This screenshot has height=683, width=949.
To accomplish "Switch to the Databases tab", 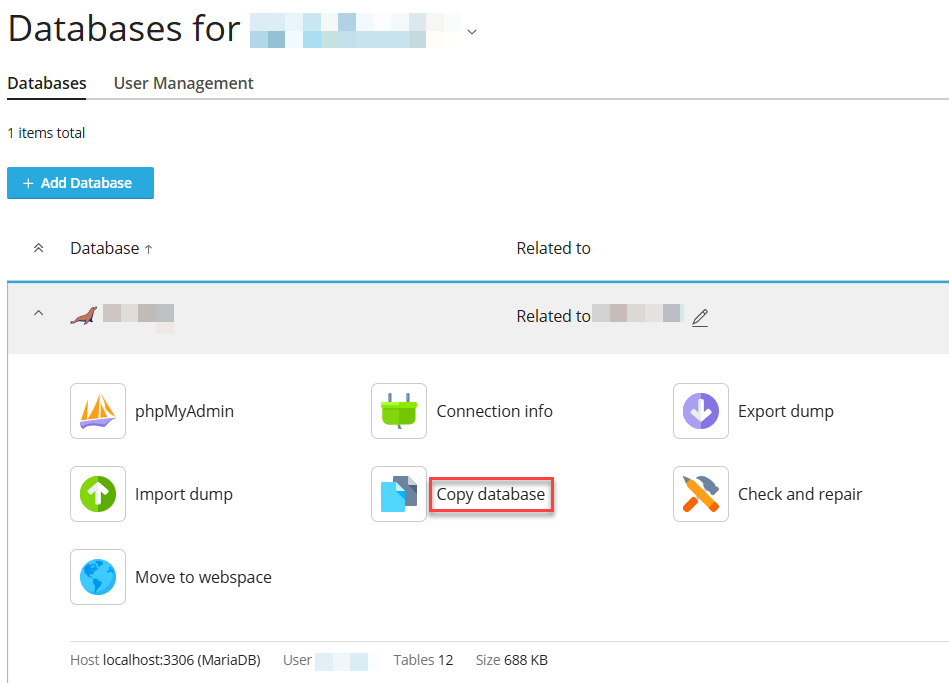I will pos(47,83).
